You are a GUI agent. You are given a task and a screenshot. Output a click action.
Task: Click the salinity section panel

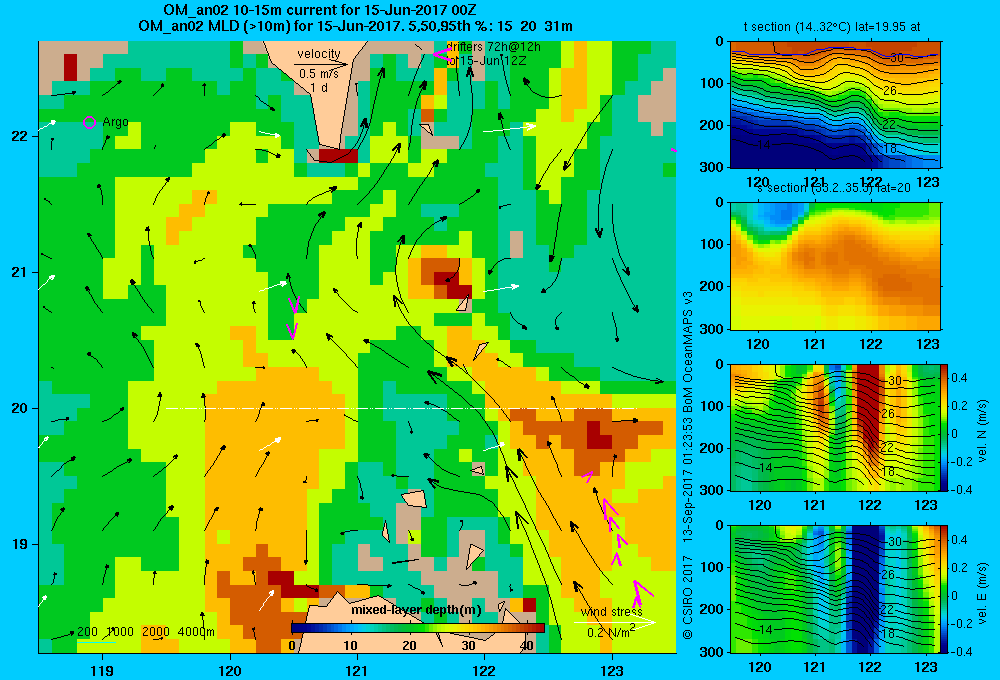click(835, 266)
